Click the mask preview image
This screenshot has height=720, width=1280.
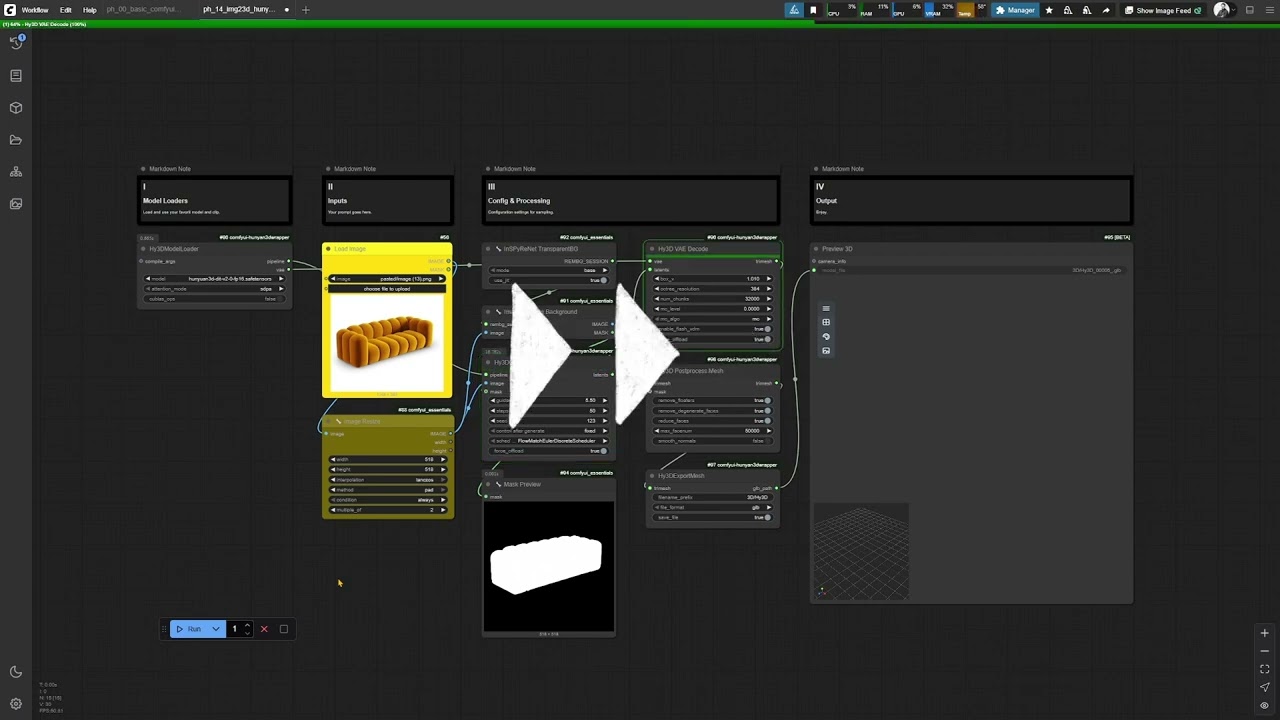point(549,566)
